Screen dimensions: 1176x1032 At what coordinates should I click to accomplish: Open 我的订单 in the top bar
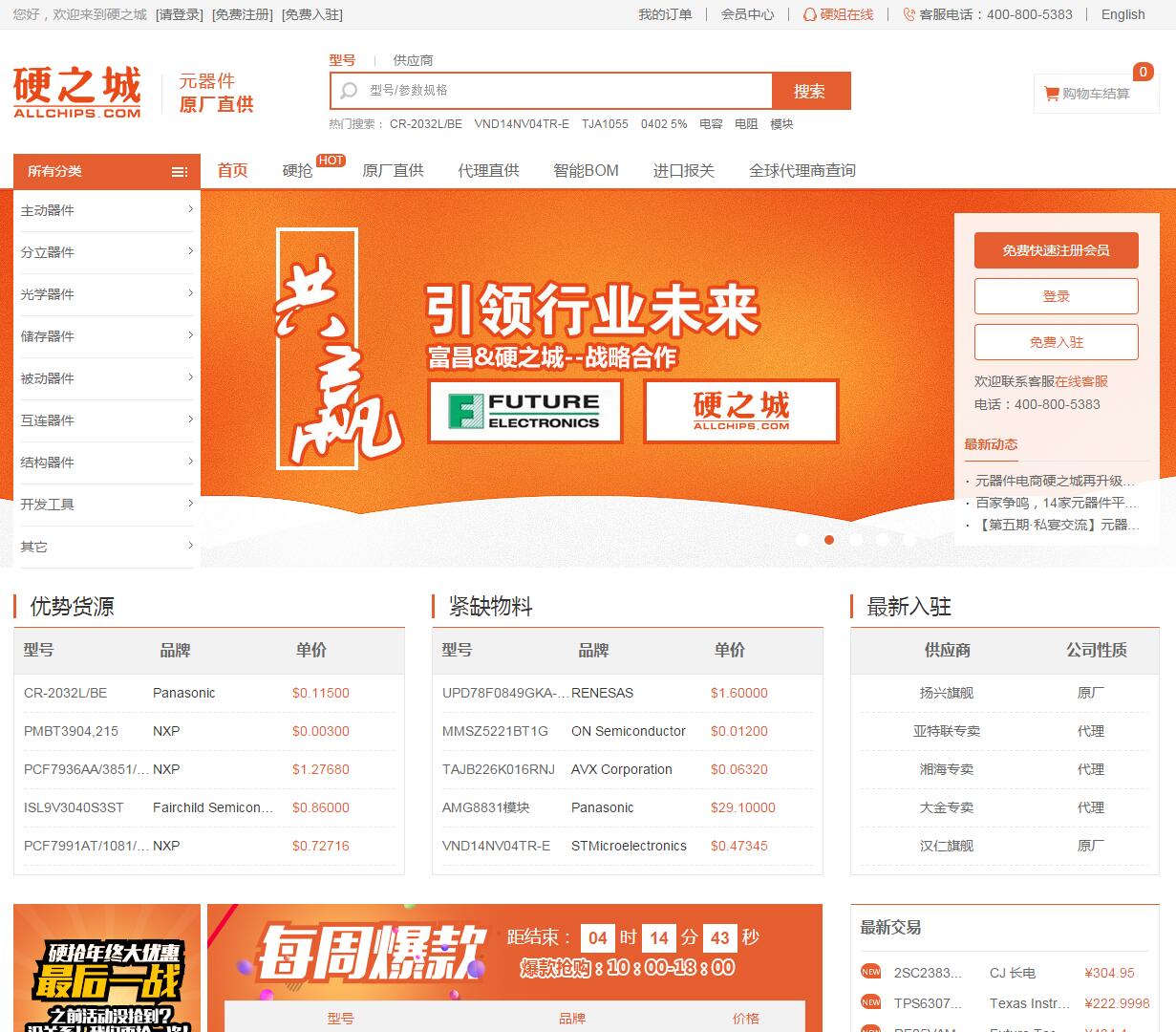coord(665,14)
